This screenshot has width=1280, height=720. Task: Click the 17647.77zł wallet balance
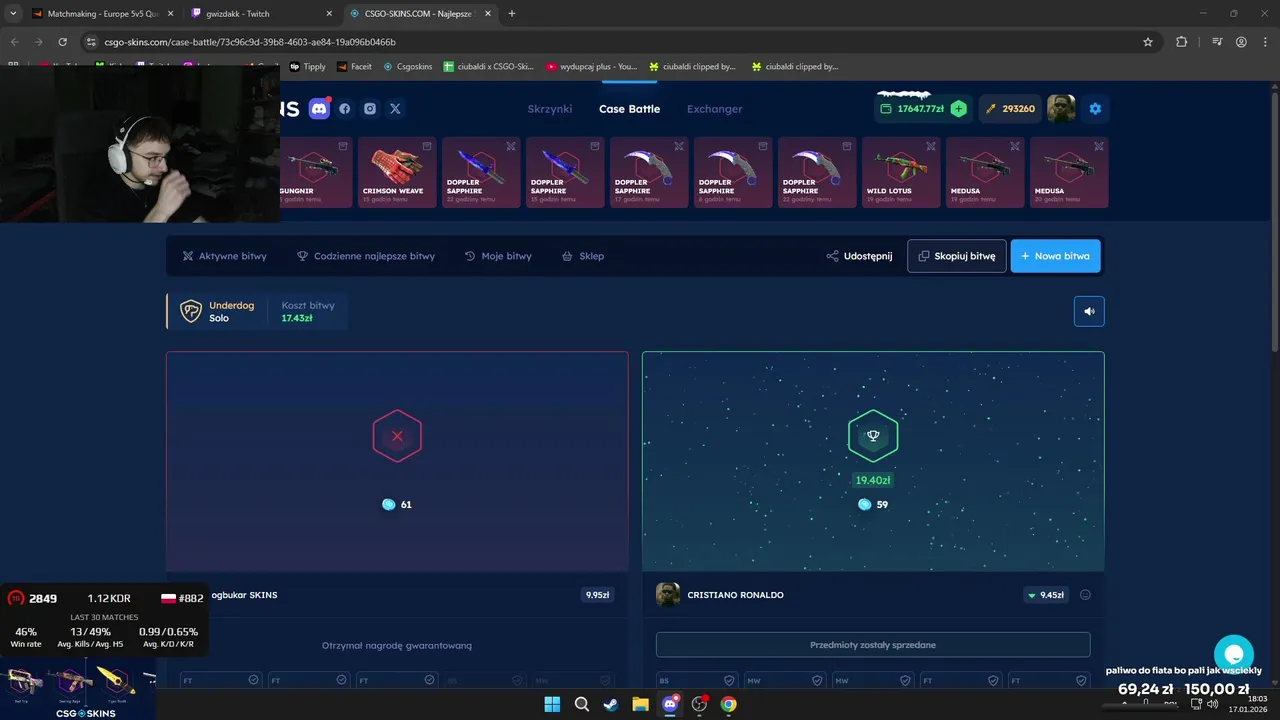912,109
